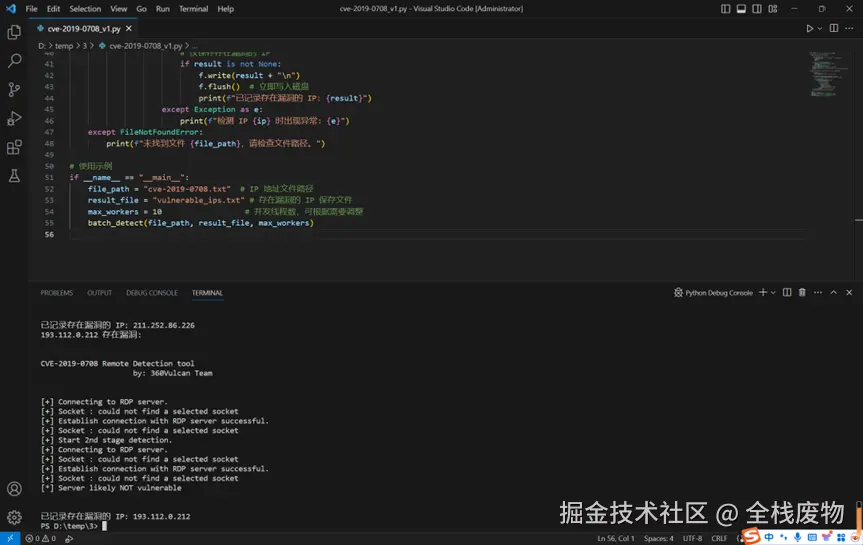The width and height of the screenshot is (863, 545).
Task: Open the Explorer view in activity bar
Action: pos(14,32)
